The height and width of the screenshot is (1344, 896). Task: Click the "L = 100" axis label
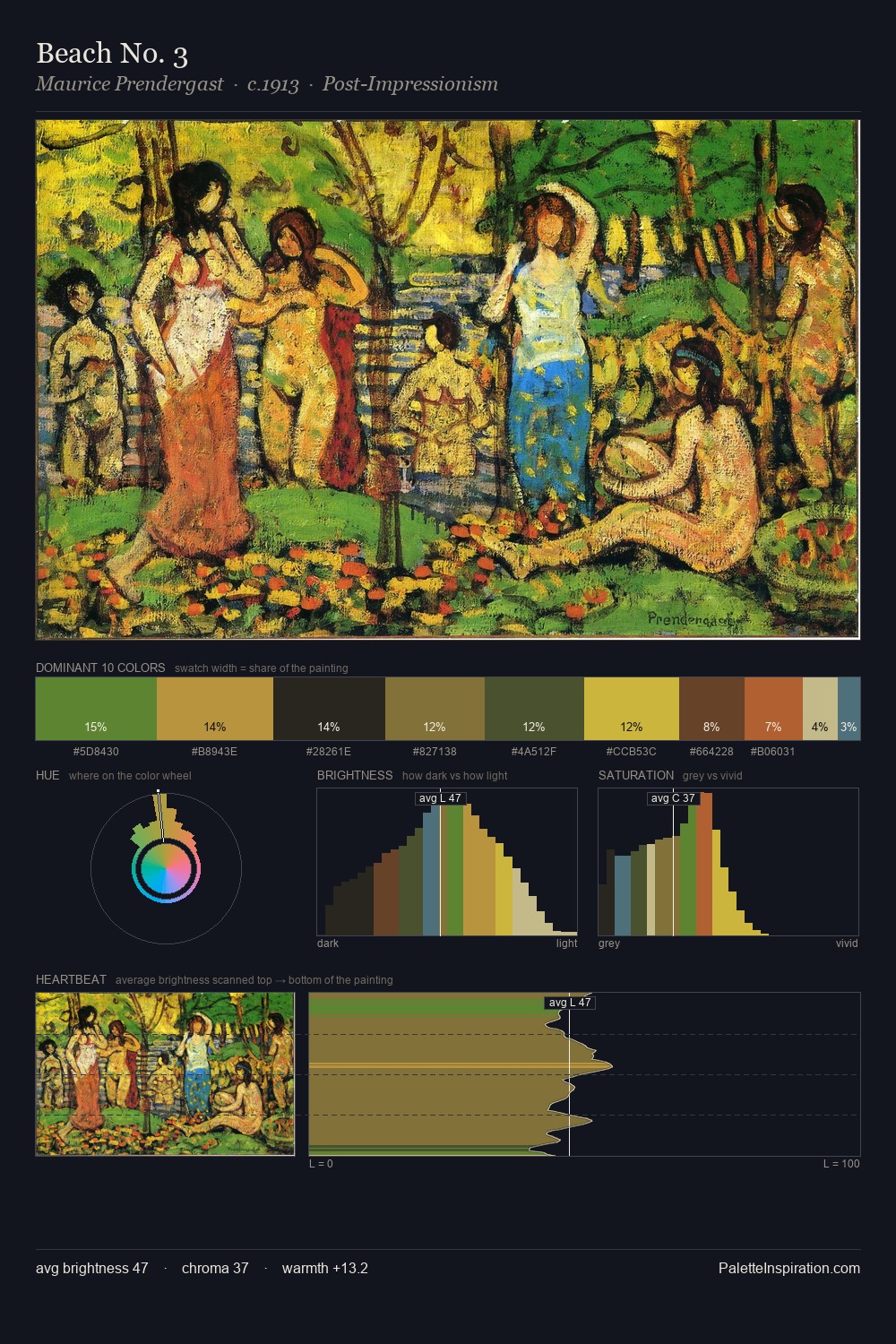[841, 1164]
